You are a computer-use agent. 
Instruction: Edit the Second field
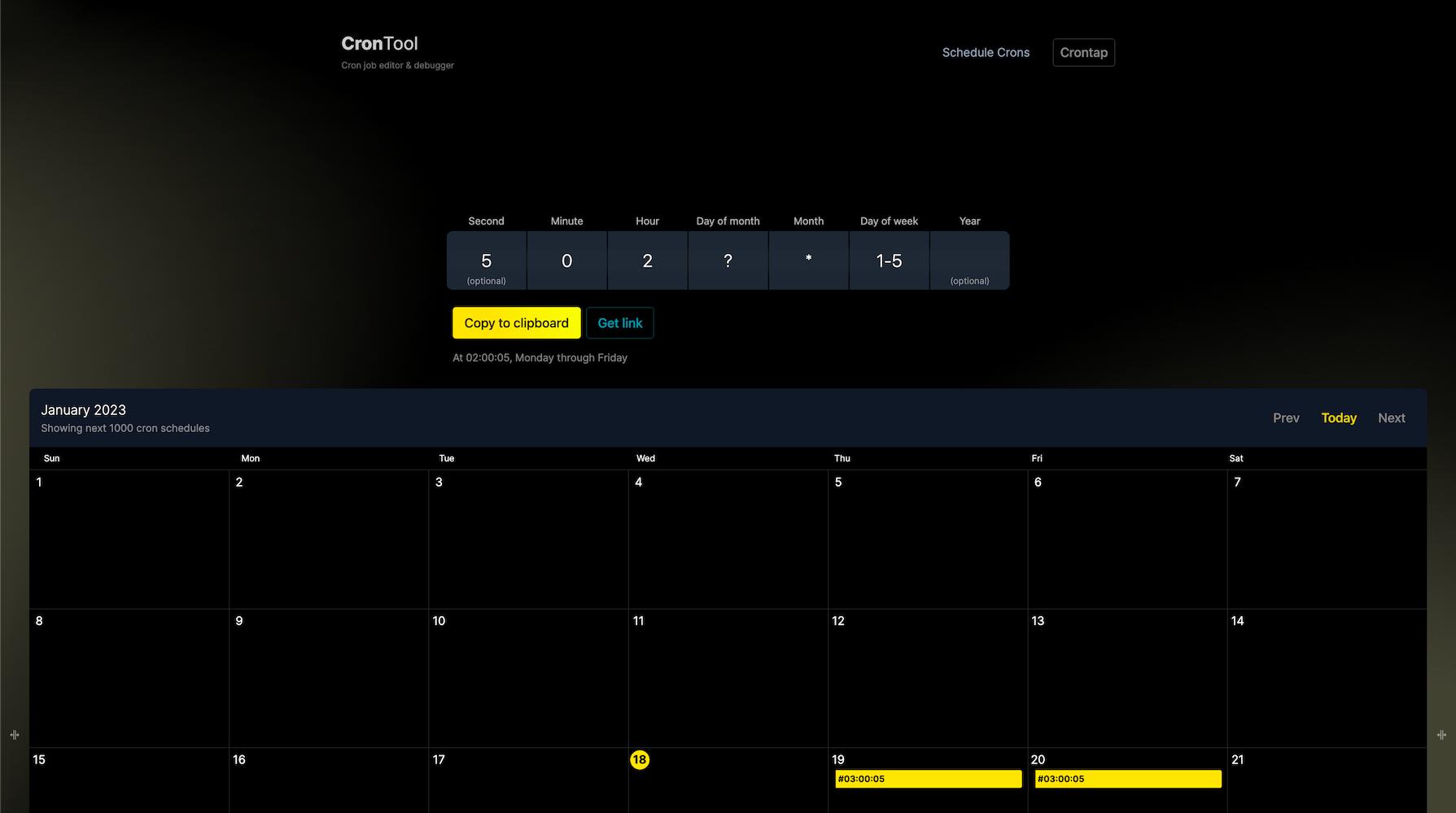[486, 260]
